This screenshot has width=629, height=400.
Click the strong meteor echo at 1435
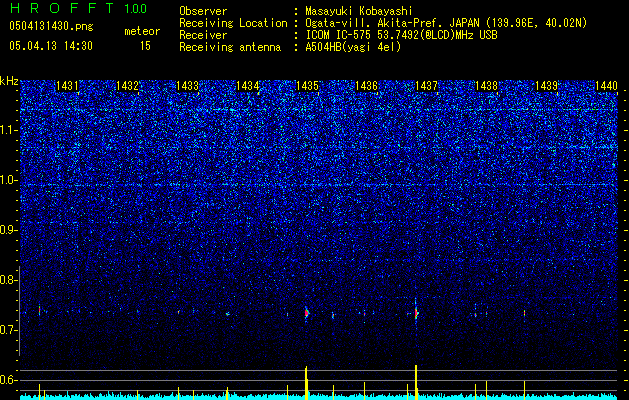click(x=306, y=313)
